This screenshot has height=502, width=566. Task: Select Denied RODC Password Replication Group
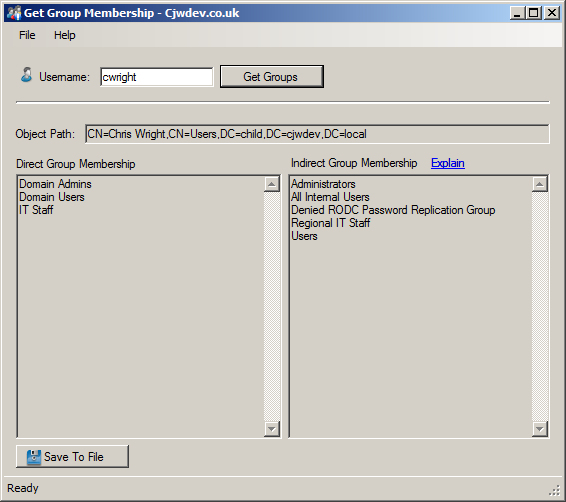[x=393, y=210]
